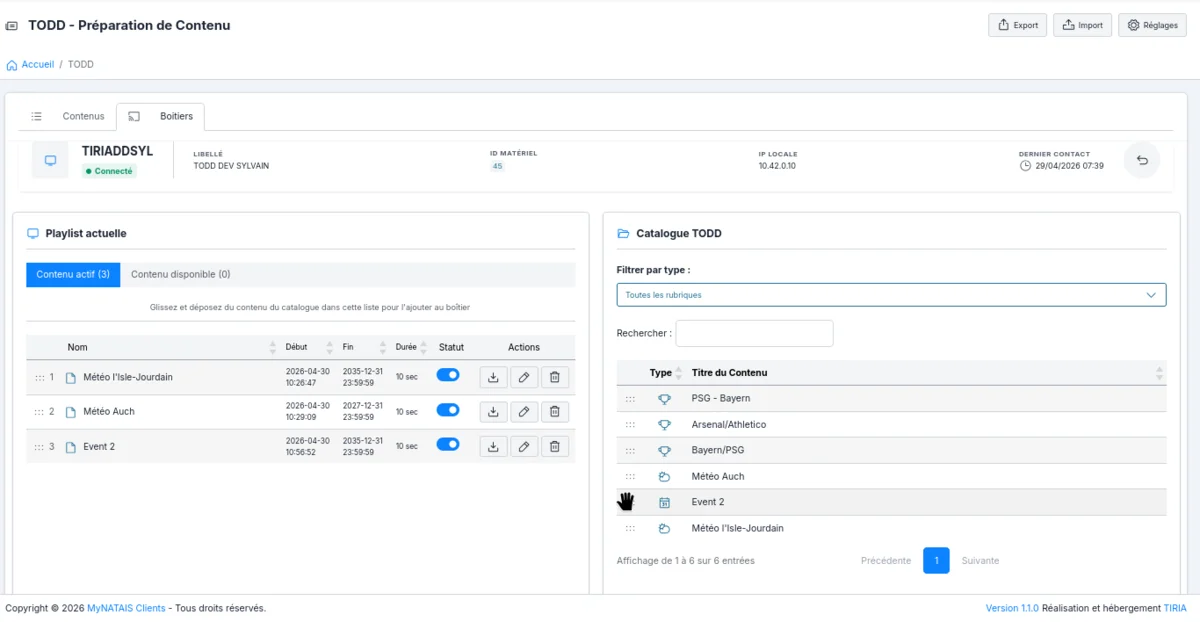
Task: Click the drag handle of playlist row Event 2
Action: (39, 447)
